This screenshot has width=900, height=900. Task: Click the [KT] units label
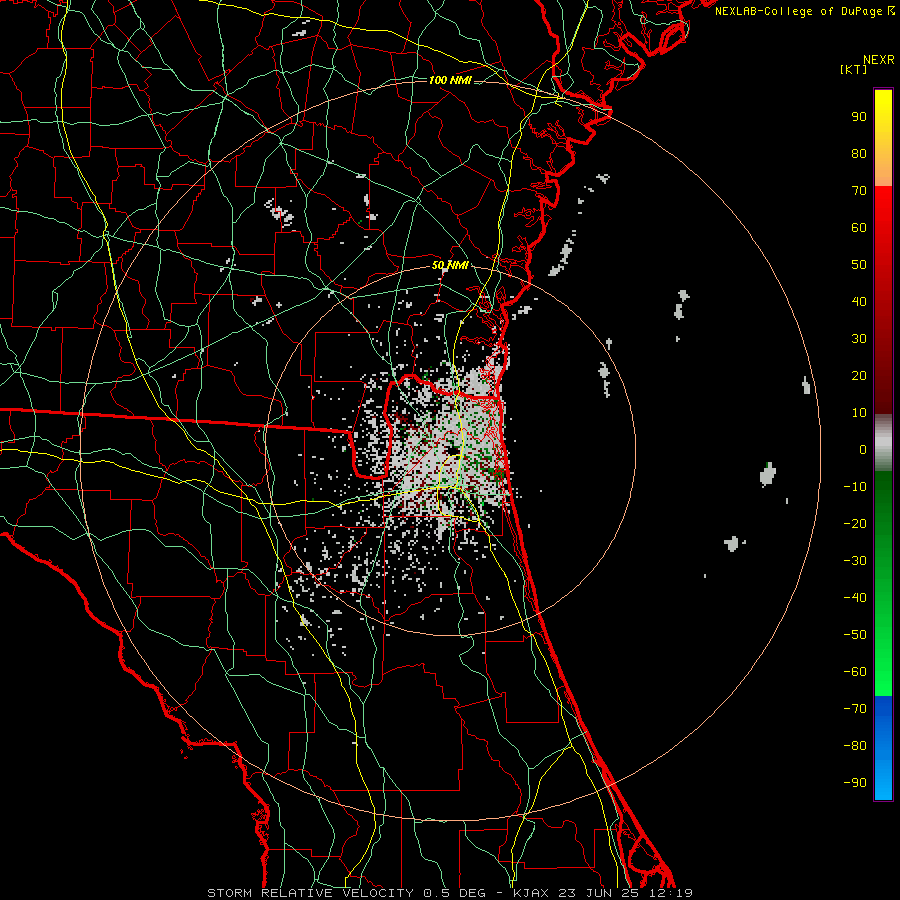853,69
